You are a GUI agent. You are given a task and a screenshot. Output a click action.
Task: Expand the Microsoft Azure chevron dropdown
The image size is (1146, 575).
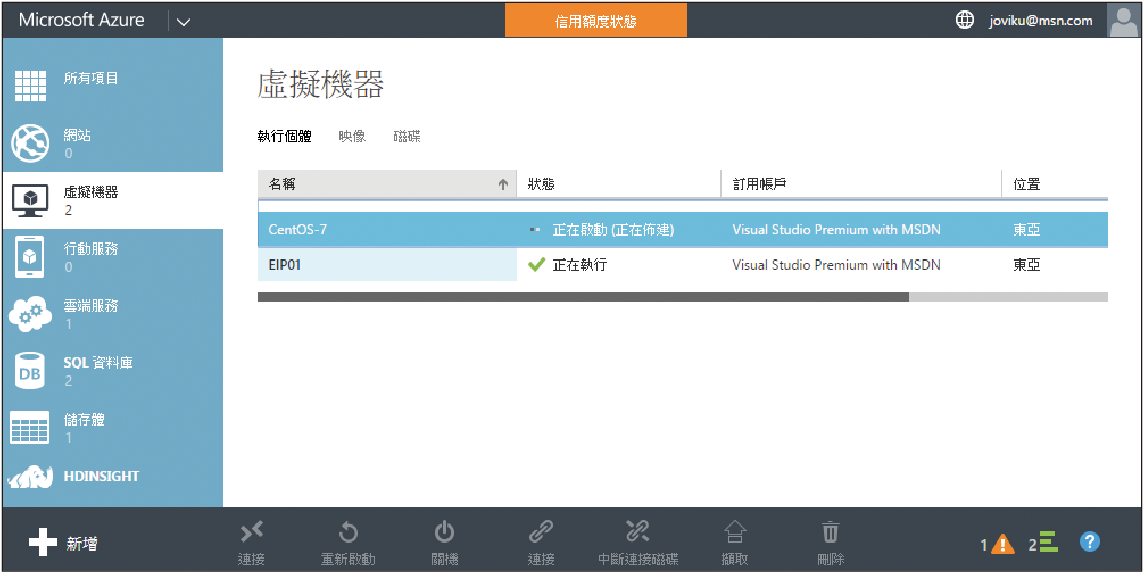(x=183, y=21)
